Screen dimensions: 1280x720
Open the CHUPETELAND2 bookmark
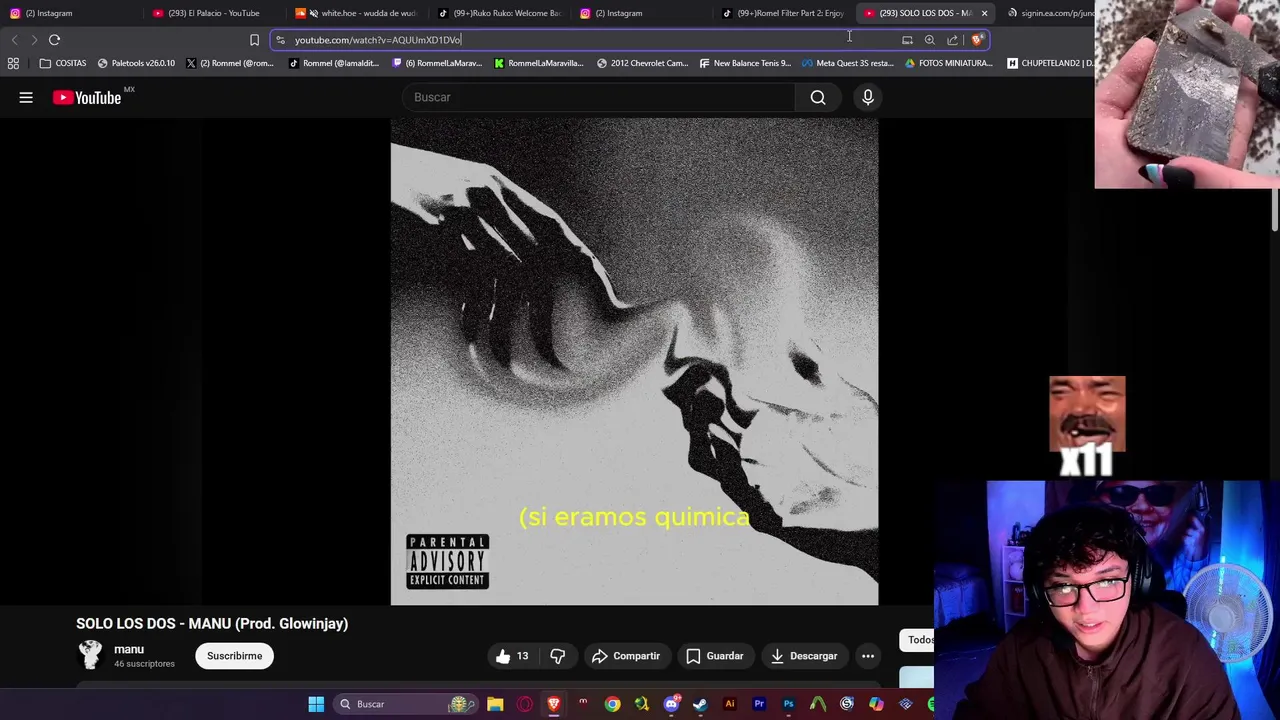coord(1049,63)
